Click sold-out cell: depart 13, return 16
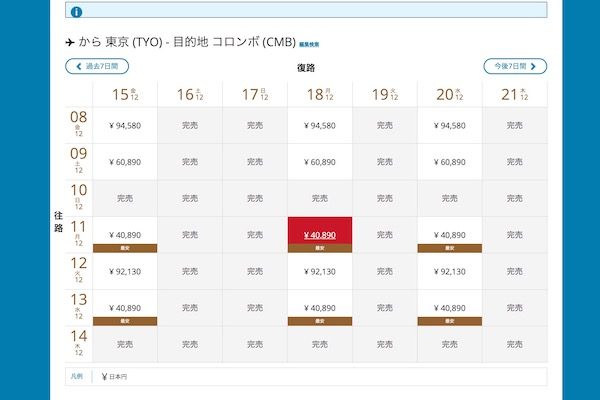 190,308
